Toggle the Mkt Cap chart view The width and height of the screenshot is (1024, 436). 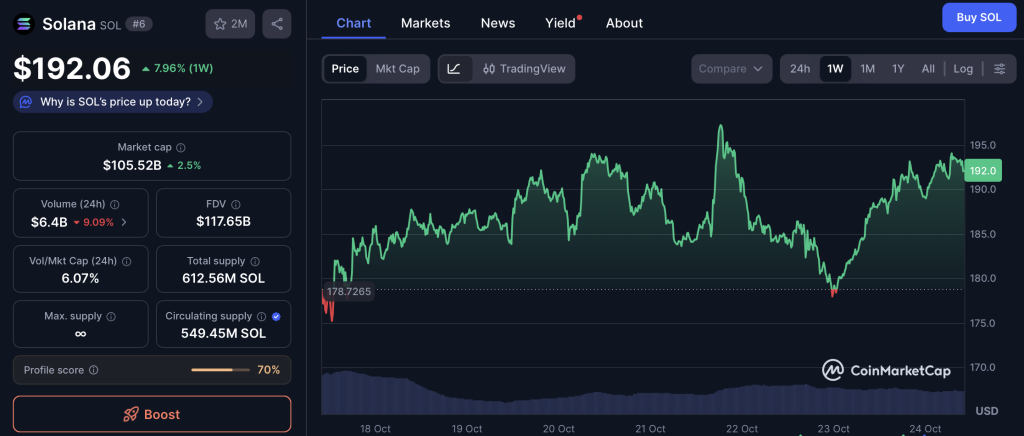point(397,69)
